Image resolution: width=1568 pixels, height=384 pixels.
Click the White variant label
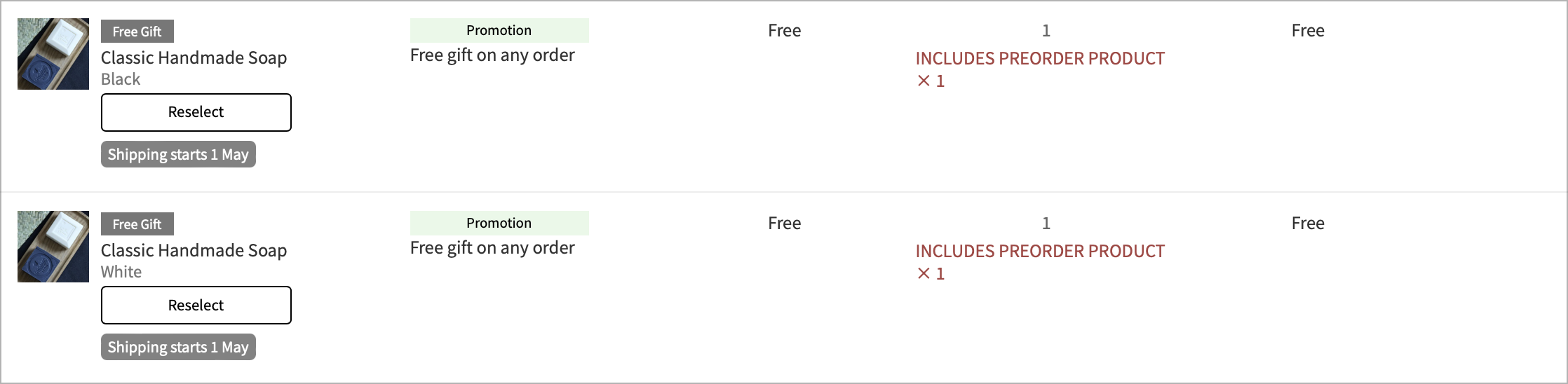[x=121, y=272]
